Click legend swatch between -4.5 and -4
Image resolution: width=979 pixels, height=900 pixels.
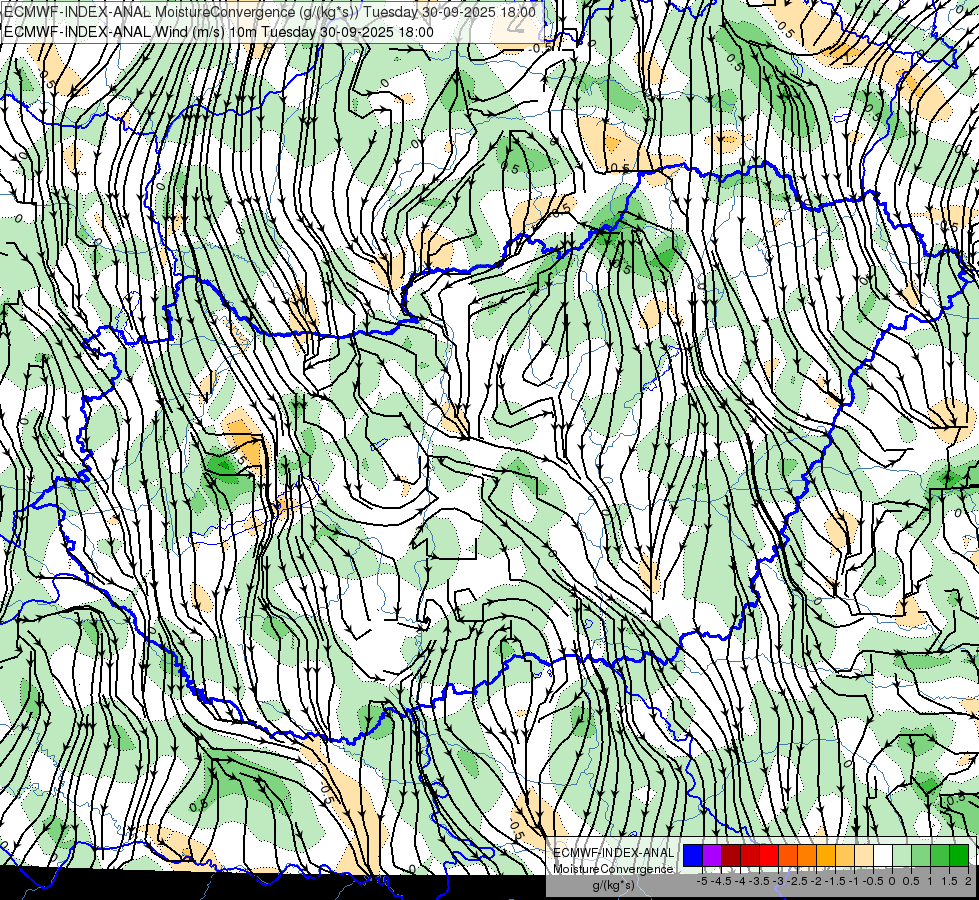pos(731,855)
